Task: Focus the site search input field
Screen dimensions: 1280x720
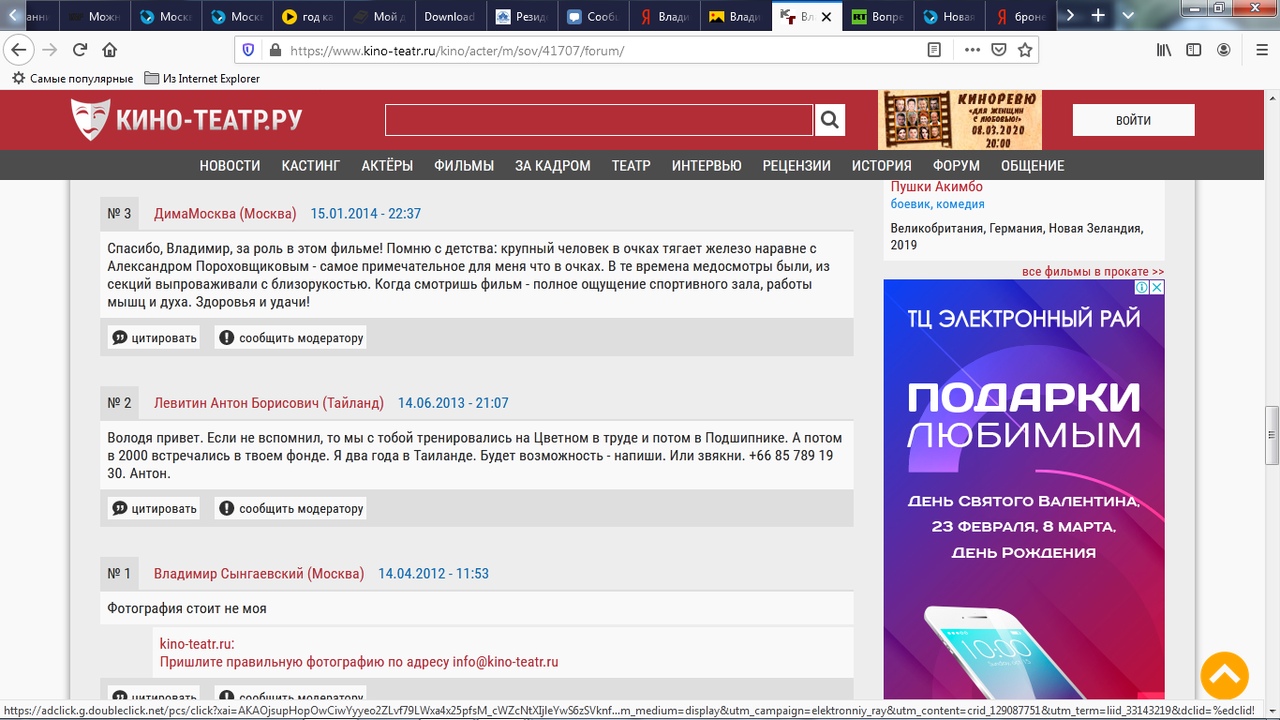Action: [x=599, y=120]
